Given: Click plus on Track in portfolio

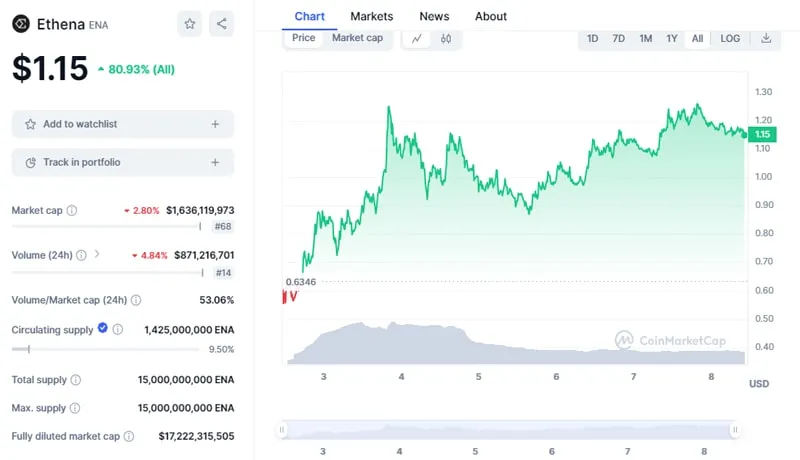Looking at the screenshot, I should 215,162.
